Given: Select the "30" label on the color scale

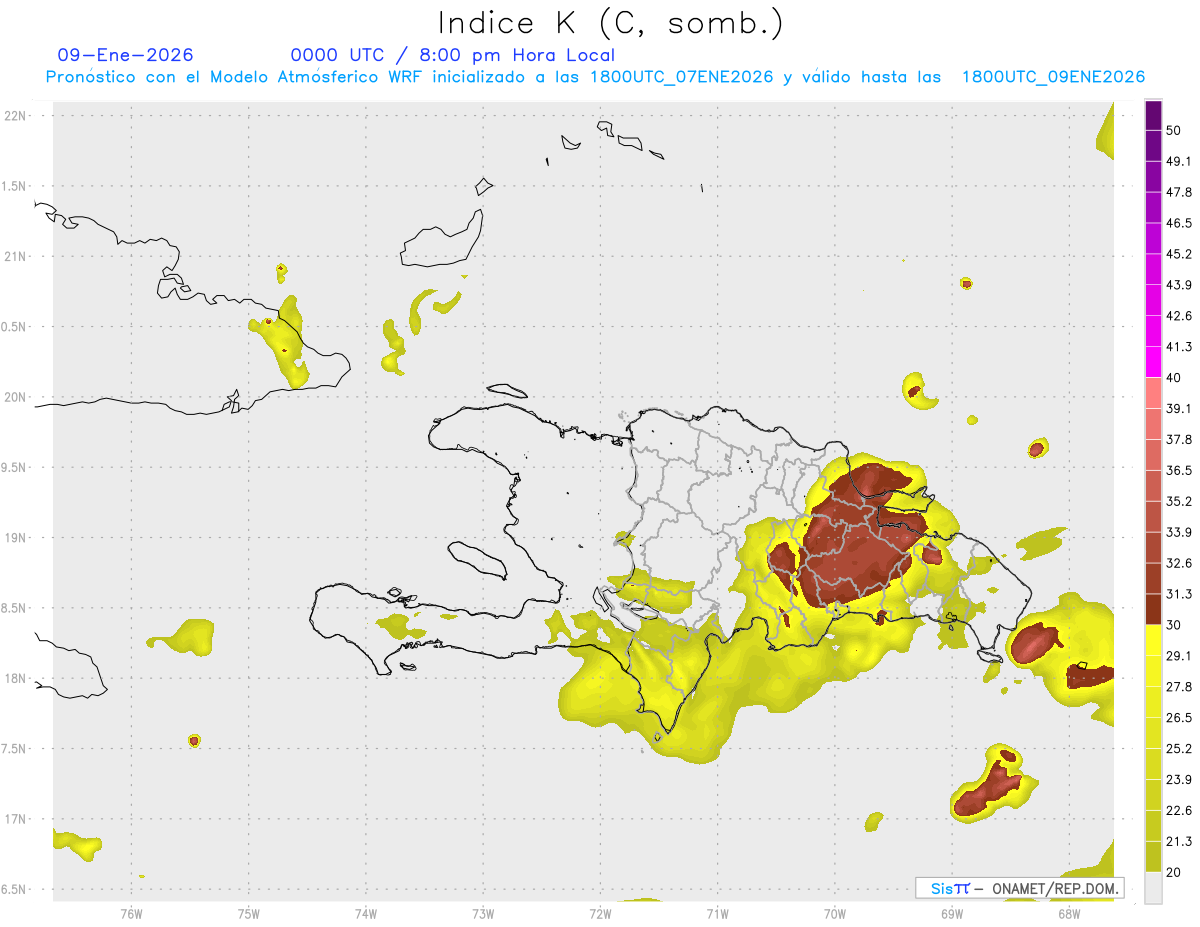Looking at the screenshot, I should 1174,625.
